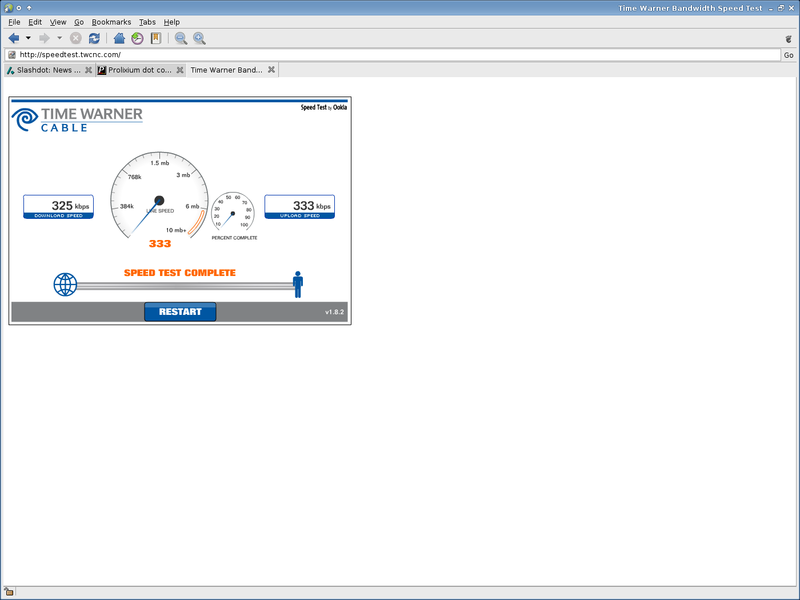Zoom in with the plus magnifier
Viewport: 800px width, 600px height.
click(199, 38)
